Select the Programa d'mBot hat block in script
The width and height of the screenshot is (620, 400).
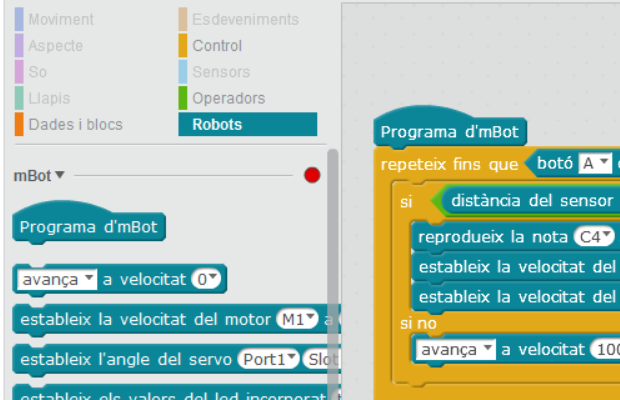450,128
